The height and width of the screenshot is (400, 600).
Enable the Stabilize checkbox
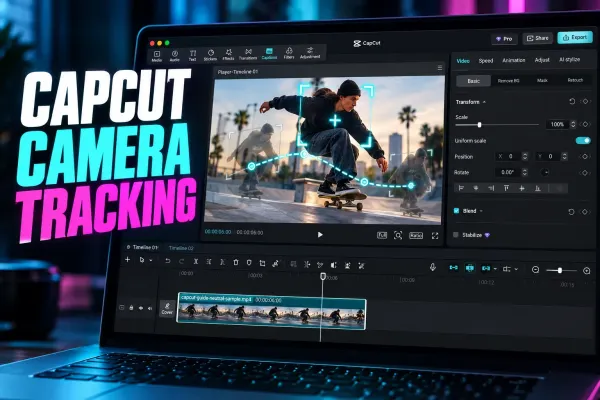455,235
